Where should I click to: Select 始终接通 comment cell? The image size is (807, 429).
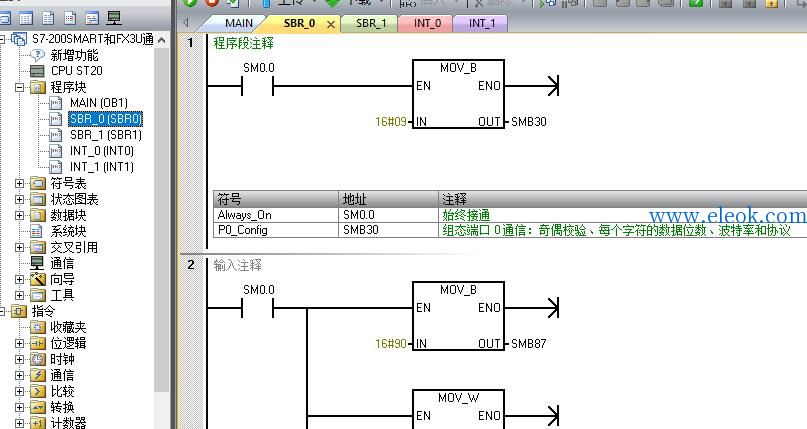623,215
